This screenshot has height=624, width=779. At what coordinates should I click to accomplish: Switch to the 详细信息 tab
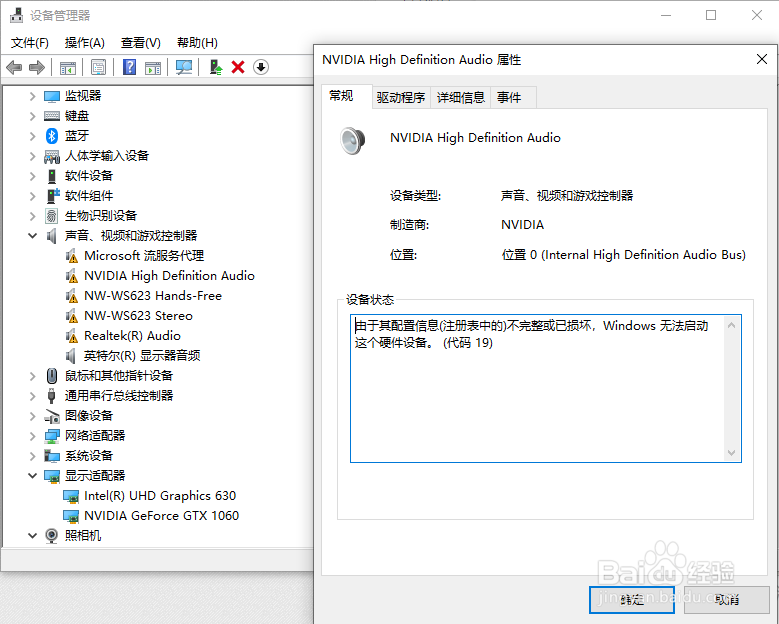click(x=461, y=97)
